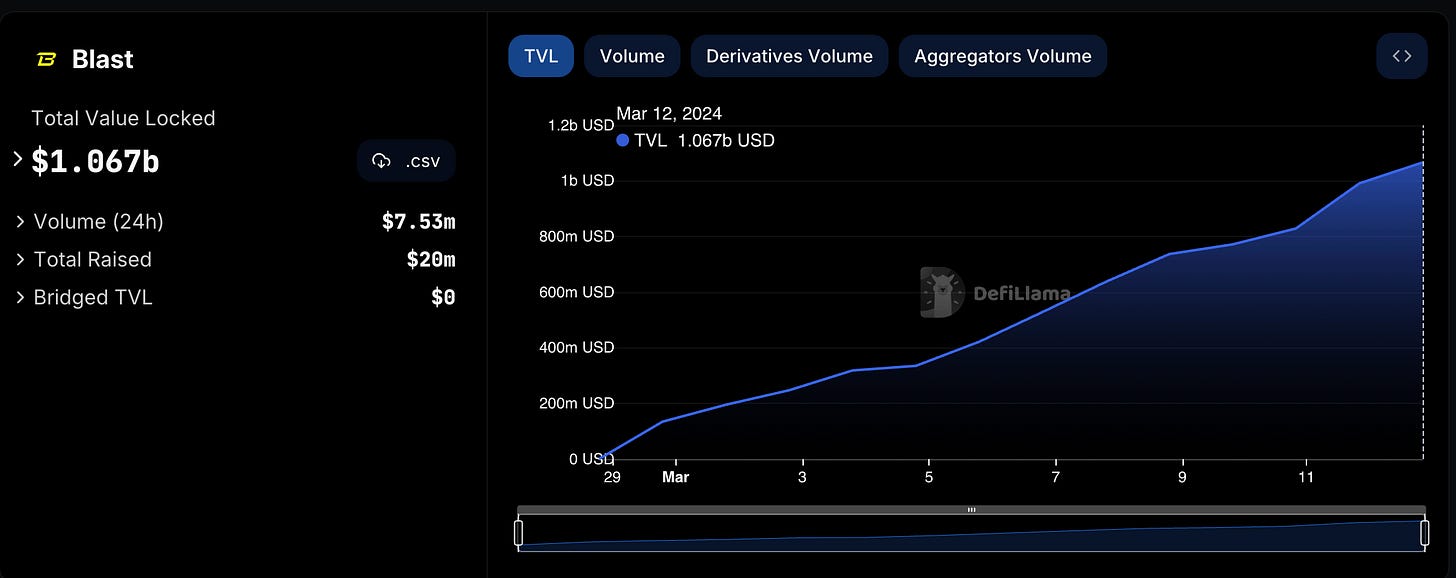Expand the Total Value Locked chevron
1456x578 pixels.
[x=17, y=159]
